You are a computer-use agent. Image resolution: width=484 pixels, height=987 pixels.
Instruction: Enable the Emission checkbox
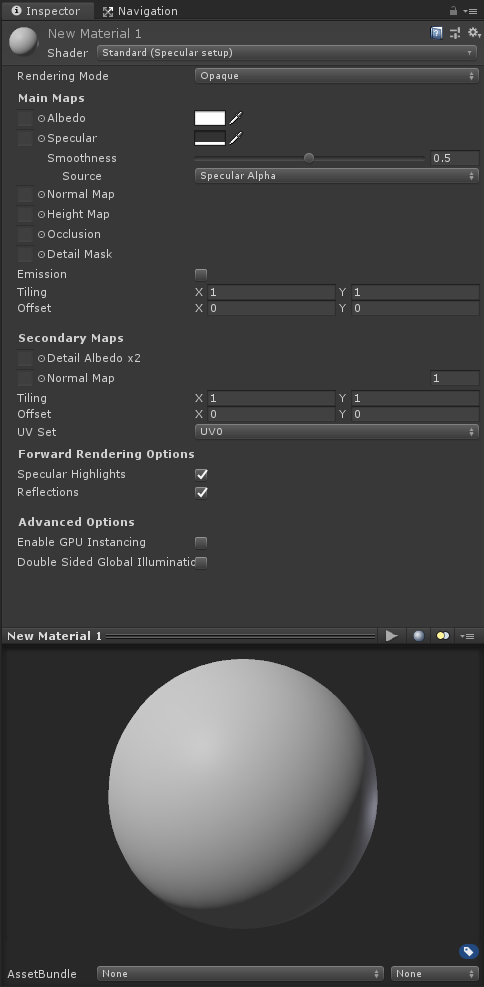point(201,274)
